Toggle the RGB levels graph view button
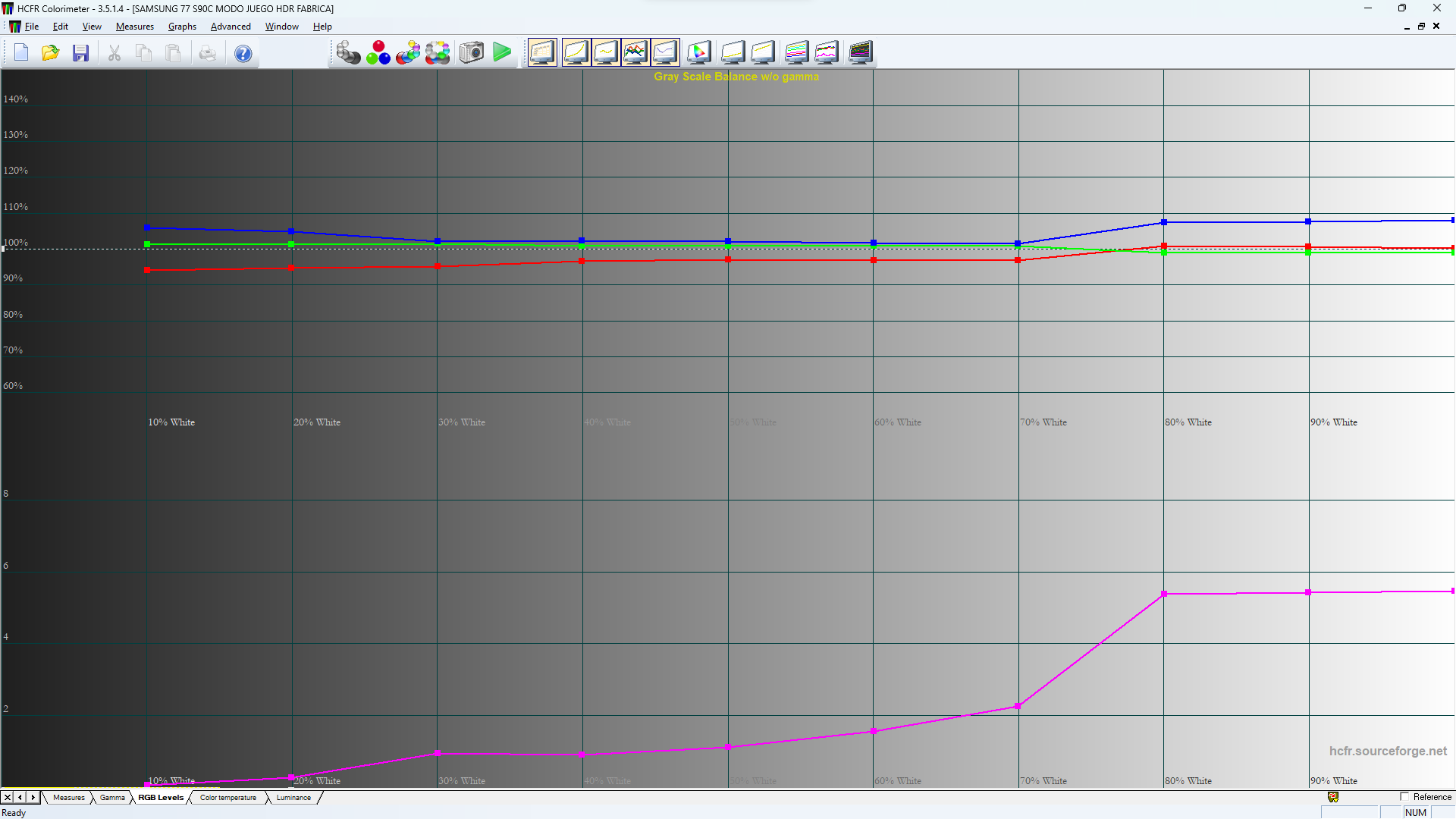 coord(635,52)
